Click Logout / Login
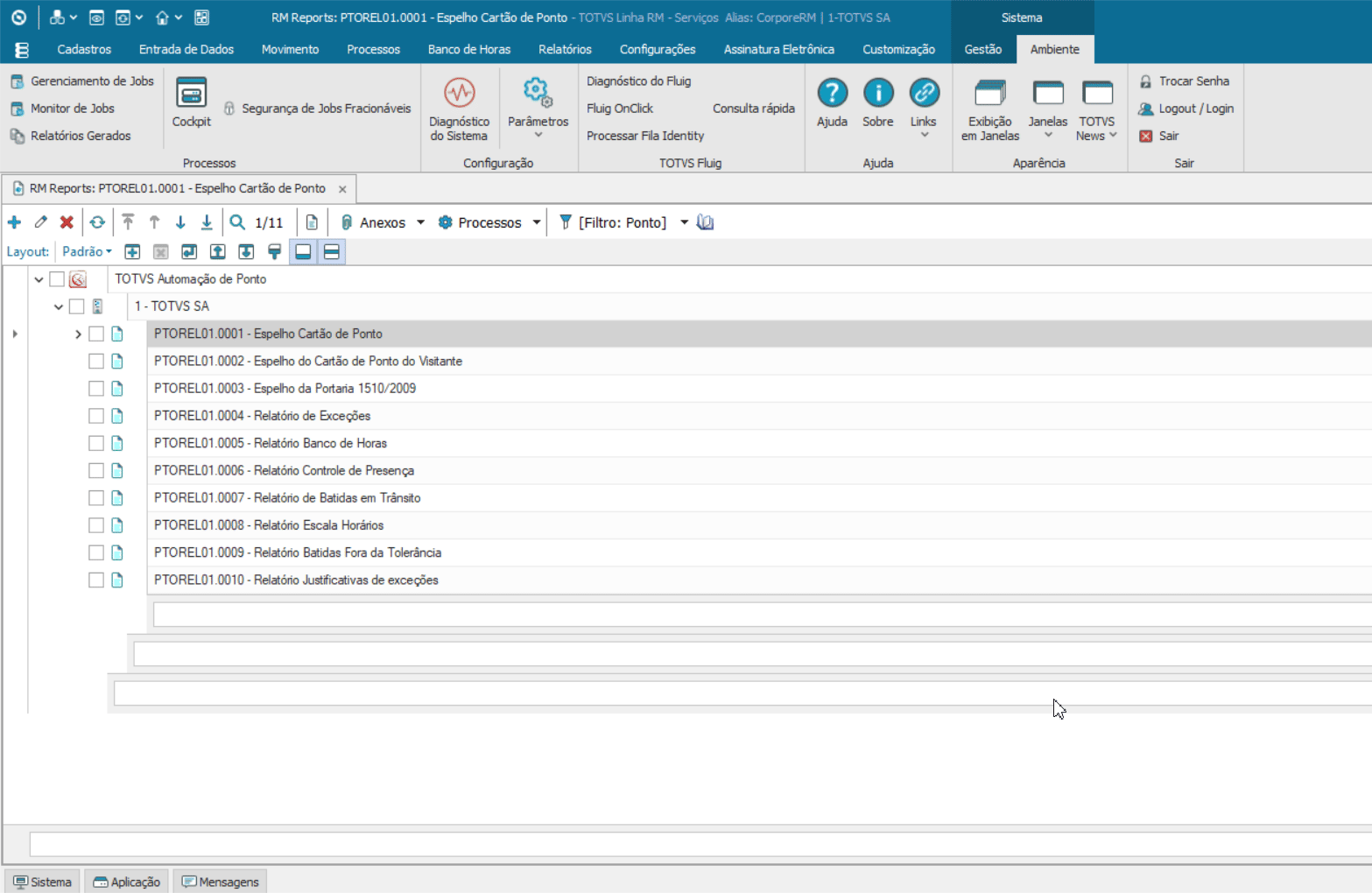1372x893 pixels. point(1186,109)
